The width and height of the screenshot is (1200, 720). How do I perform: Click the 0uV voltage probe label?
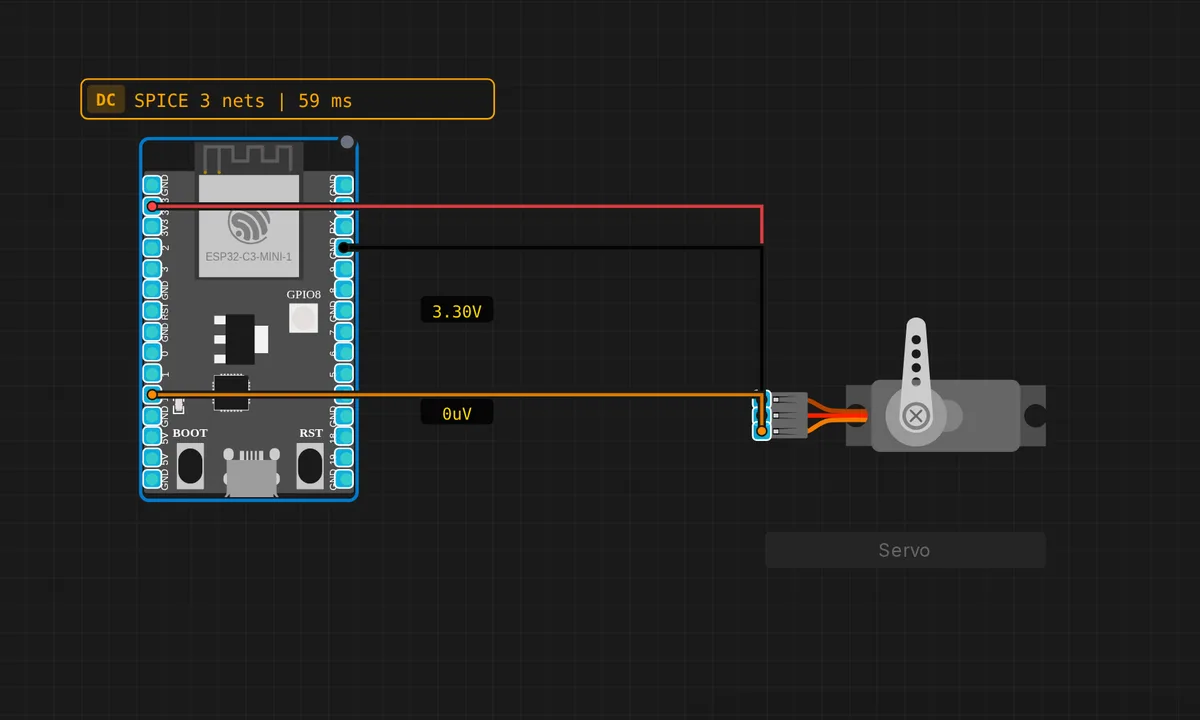point(457,412)
